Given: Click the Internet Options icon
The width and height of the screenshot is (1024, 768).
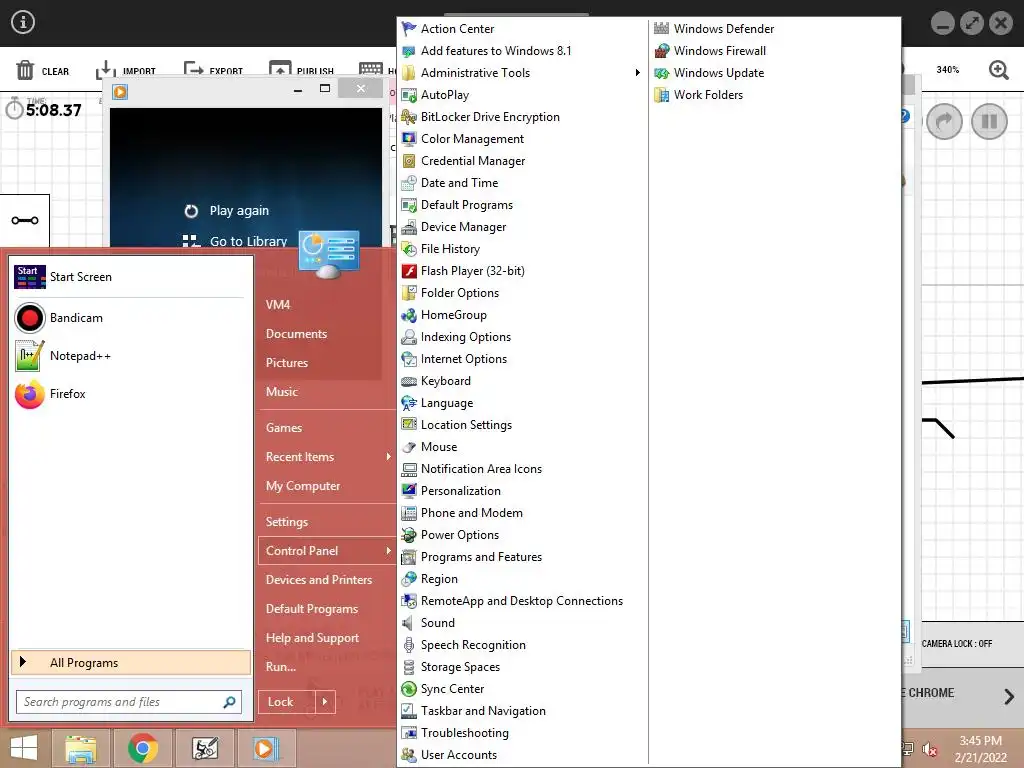Looking at the screenshot, I should tap(409, 359).
